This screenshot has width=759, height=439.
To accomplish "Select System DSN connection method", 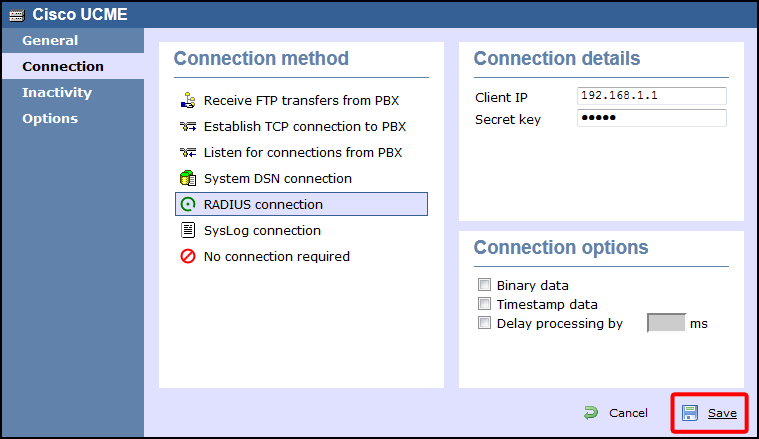I will (x=301, y=178).
